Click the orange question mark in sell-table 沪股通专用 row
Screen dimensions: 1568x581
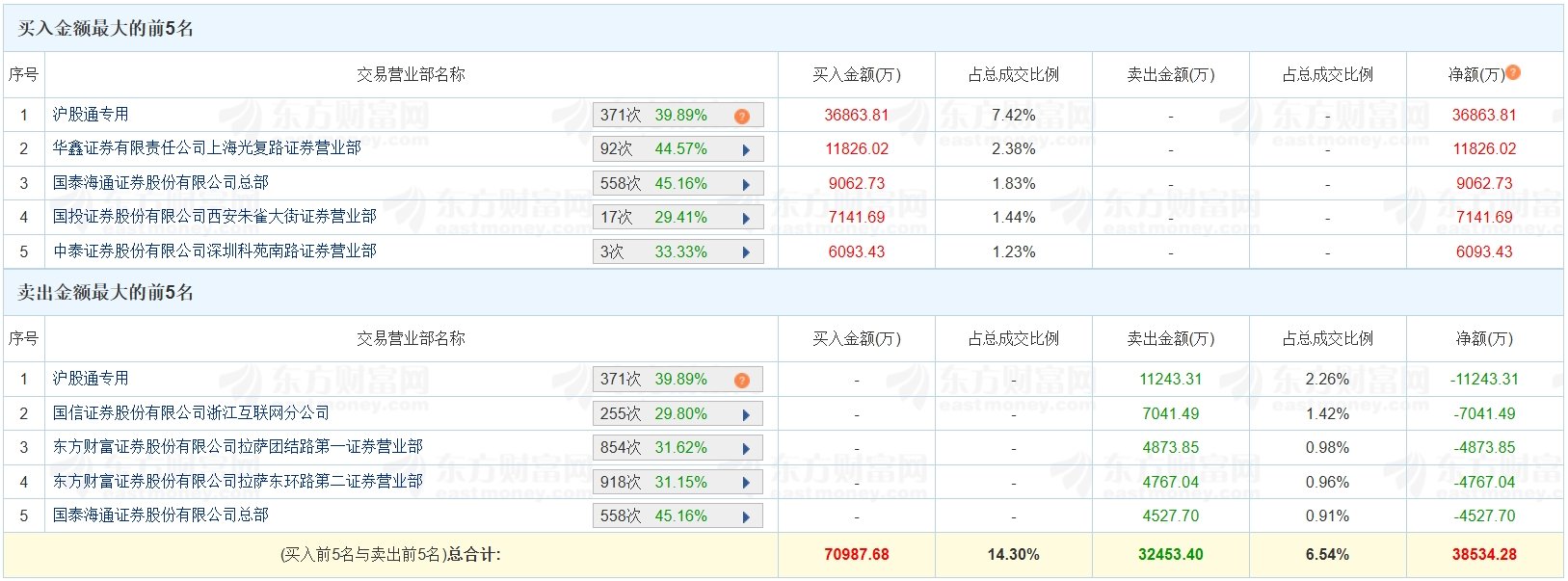pos(741,380)
